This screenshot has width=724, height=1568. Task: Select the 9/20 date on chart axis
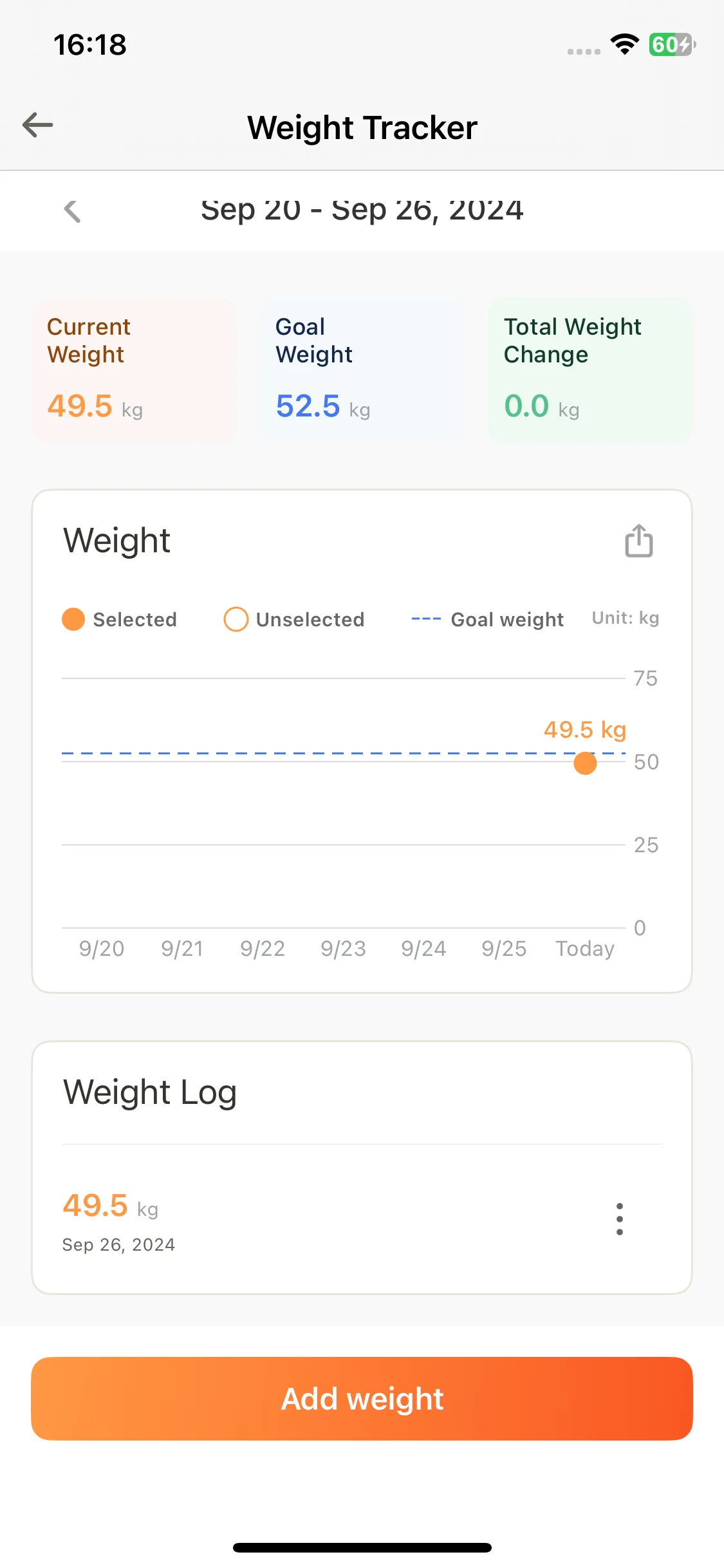click(102, 948)
